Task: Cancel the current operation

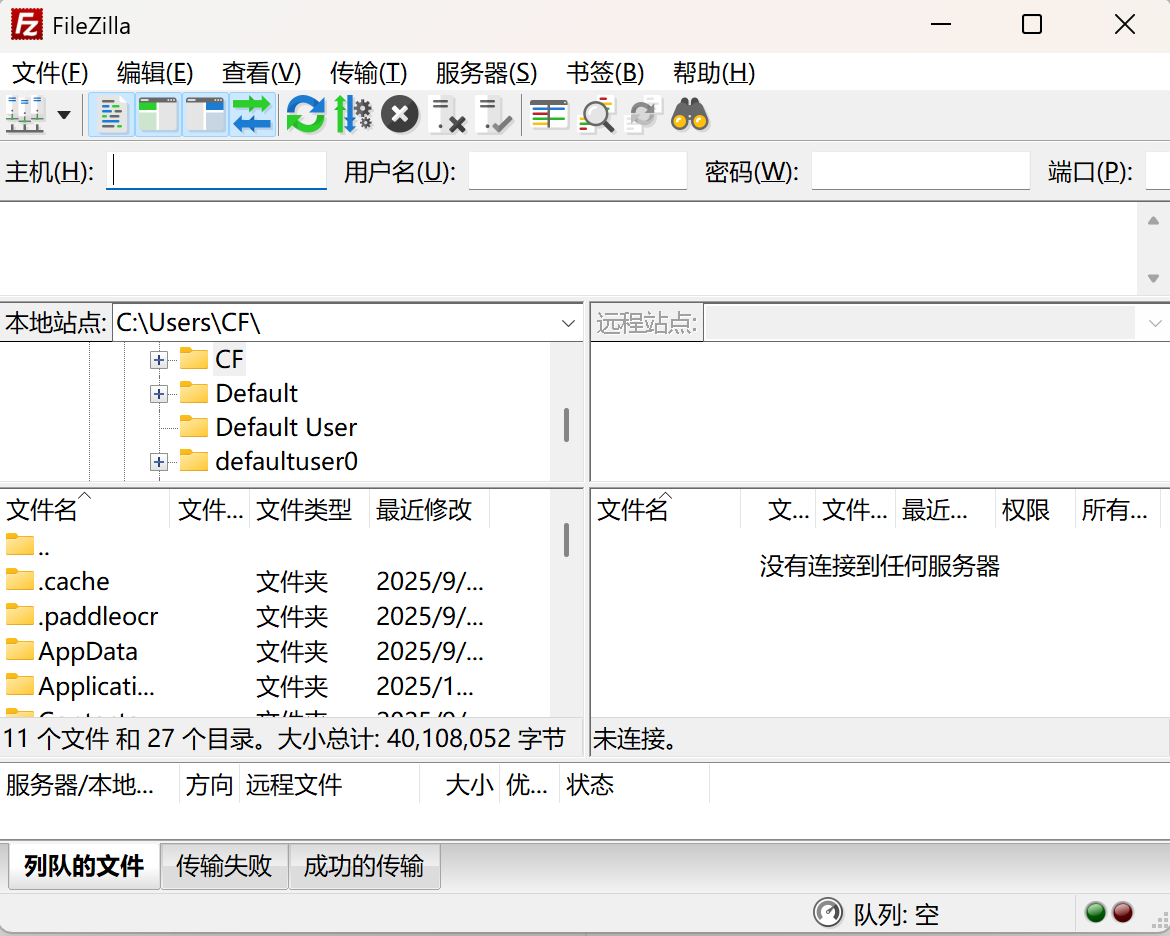Action: tap(399, 114)
